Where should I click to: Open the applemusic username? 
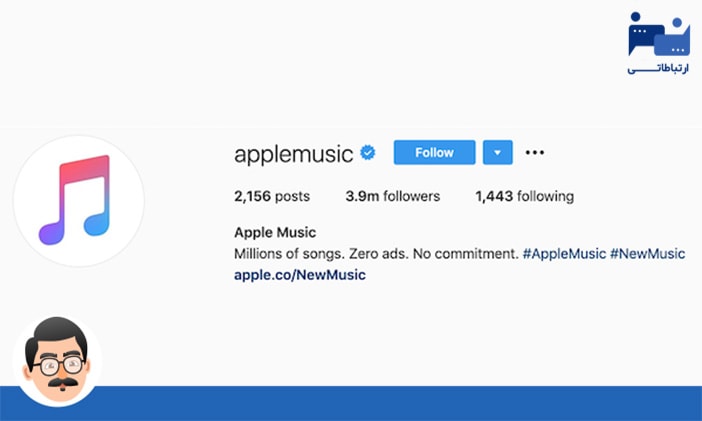tap(294, 153)
